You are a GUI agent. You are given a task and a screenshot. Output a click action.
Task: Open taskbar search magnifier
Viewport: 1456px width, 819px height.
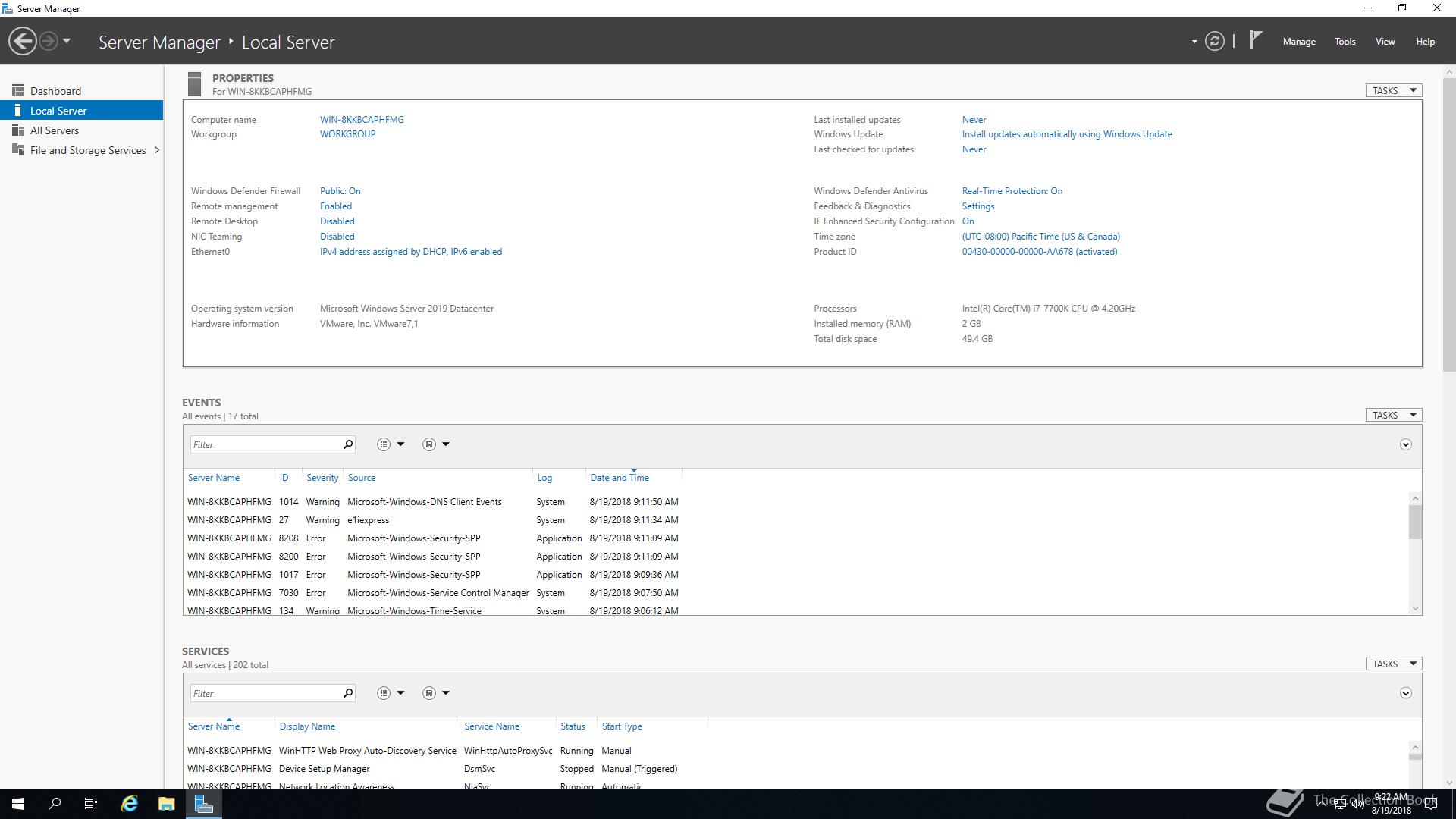pos(55,804)
